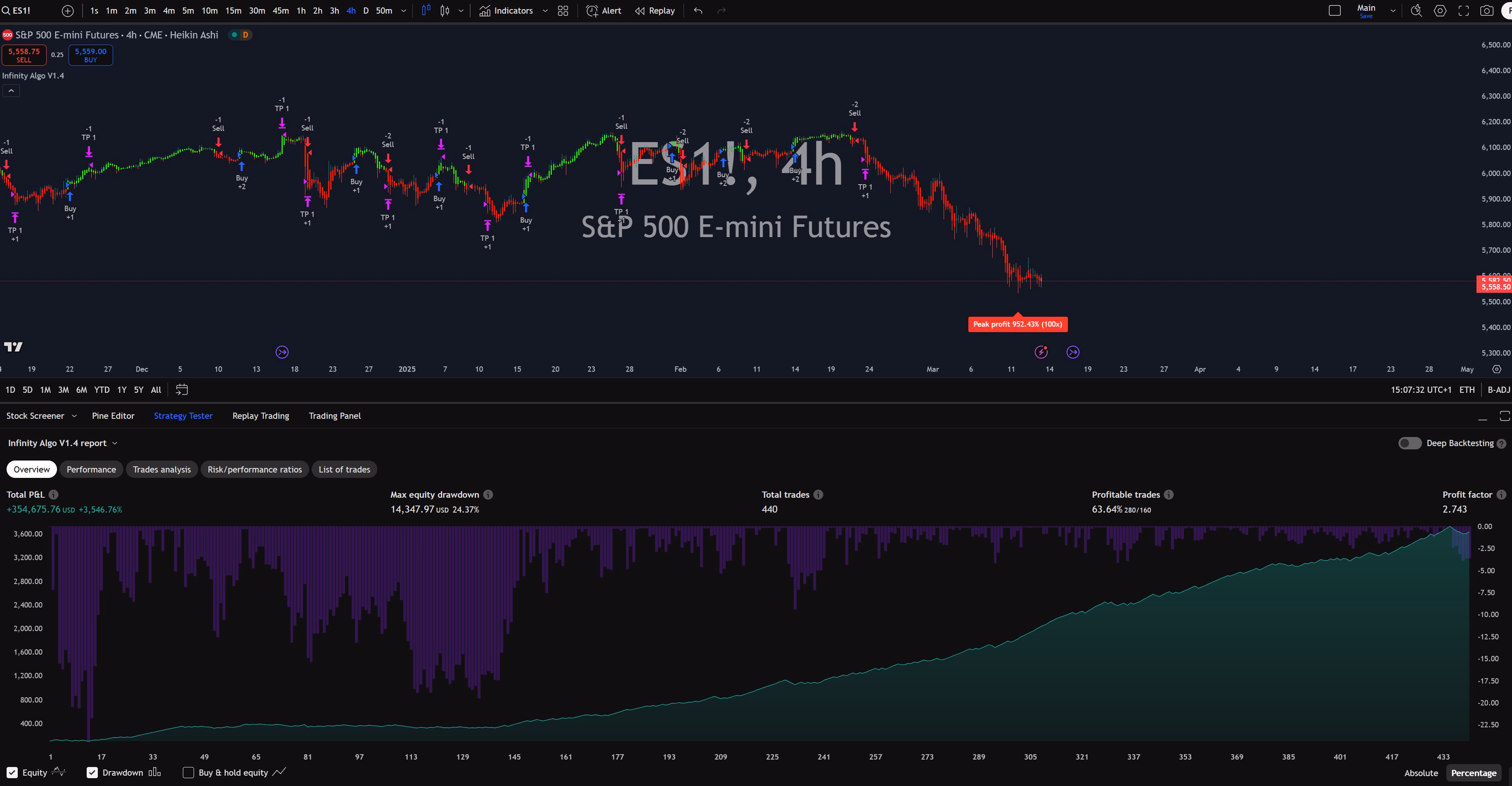Click the purple arrow event marker near Dec 18
Screen dimensions: 1512x786
[x=282, y=352]
